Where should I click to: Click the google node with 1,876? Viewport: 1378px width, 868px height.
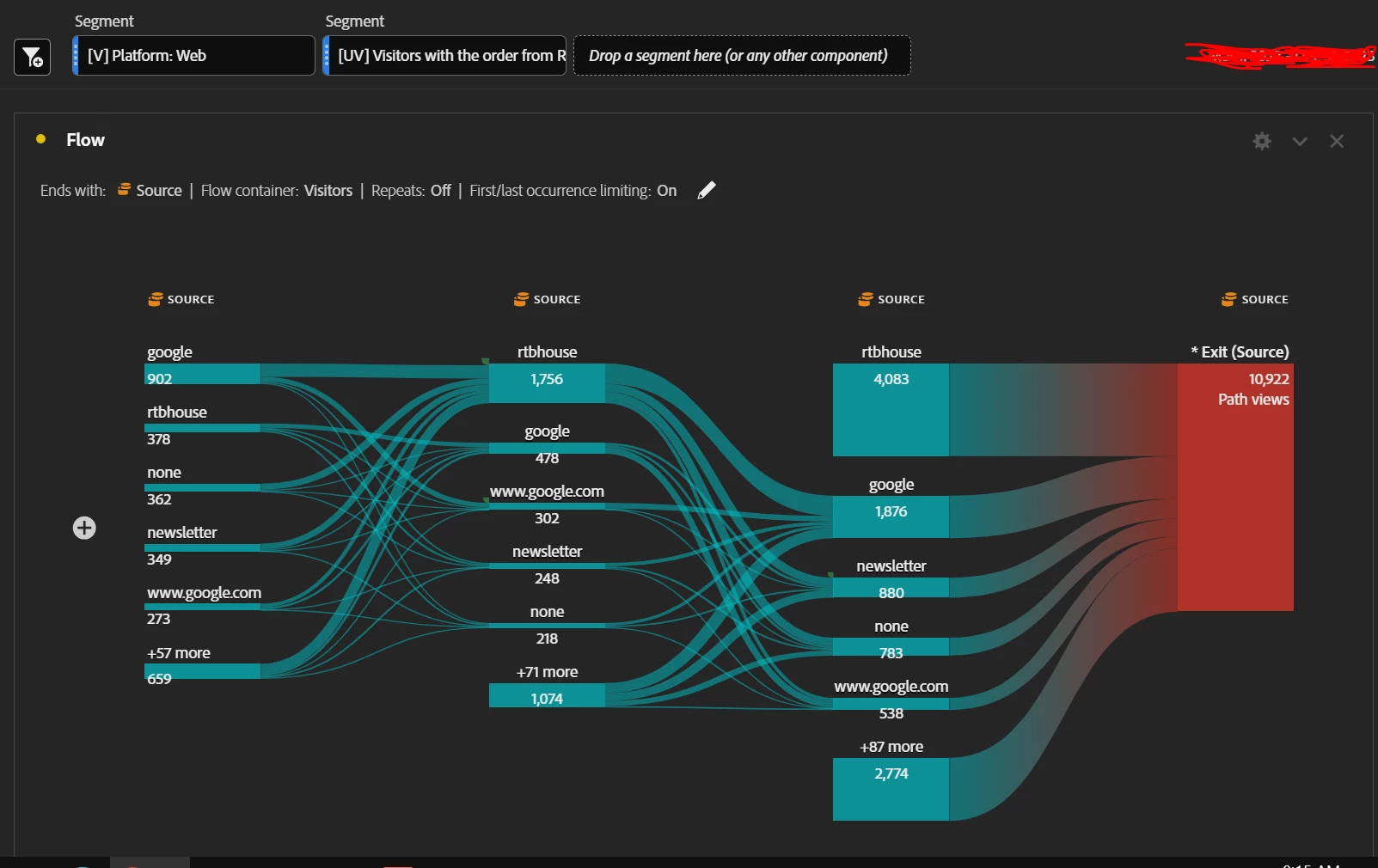click(x=891, y=517)
